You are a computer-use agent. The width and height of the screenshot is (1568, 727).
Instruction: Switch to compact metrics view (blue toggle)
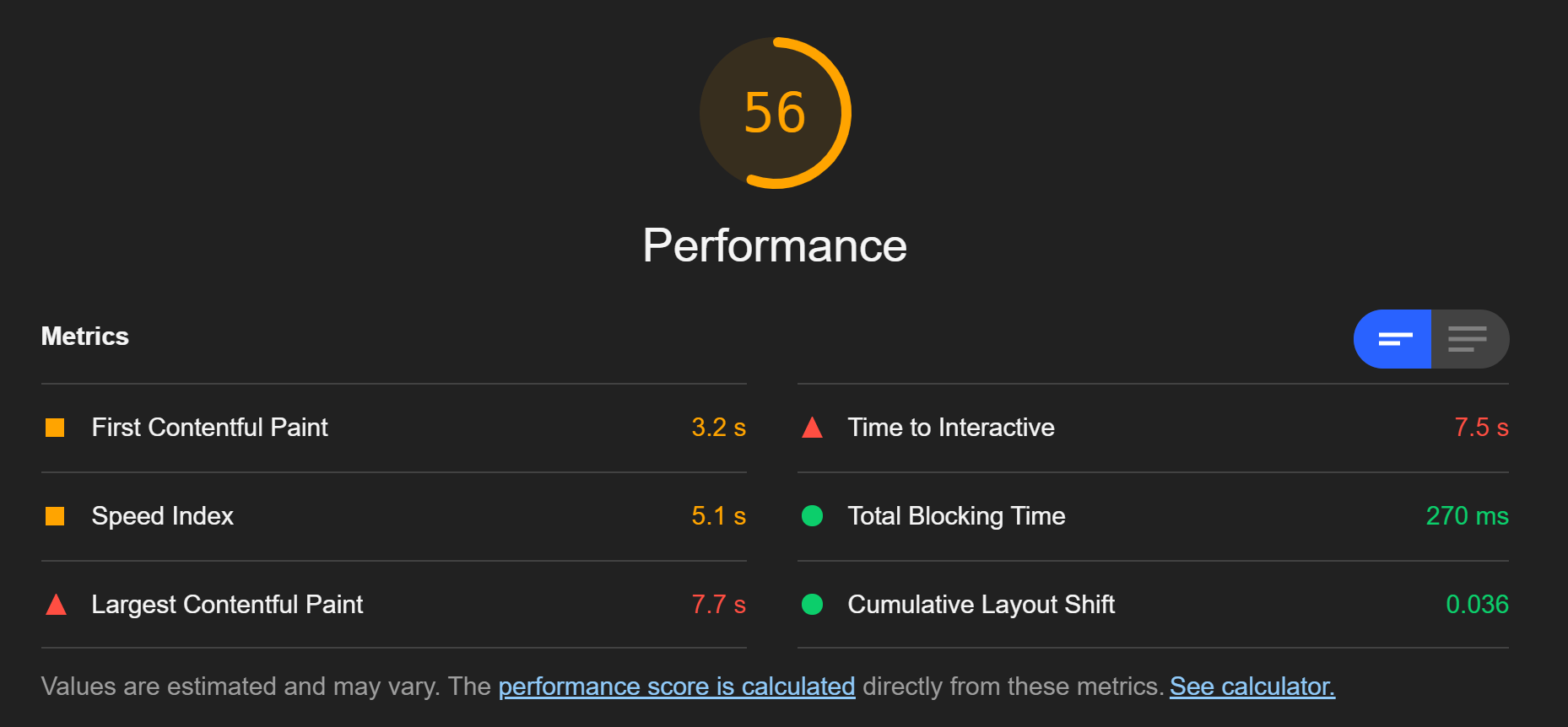tap(1392, 339)
